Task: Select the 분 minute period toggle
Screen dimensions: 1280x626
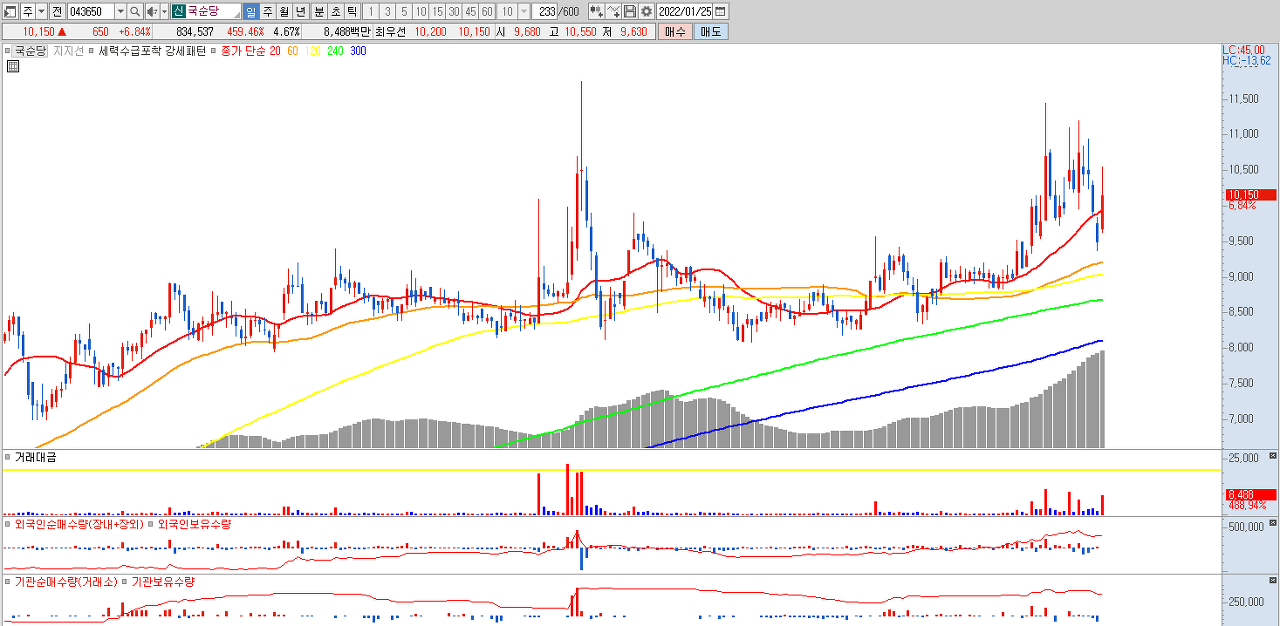Action: click(319, 11)
